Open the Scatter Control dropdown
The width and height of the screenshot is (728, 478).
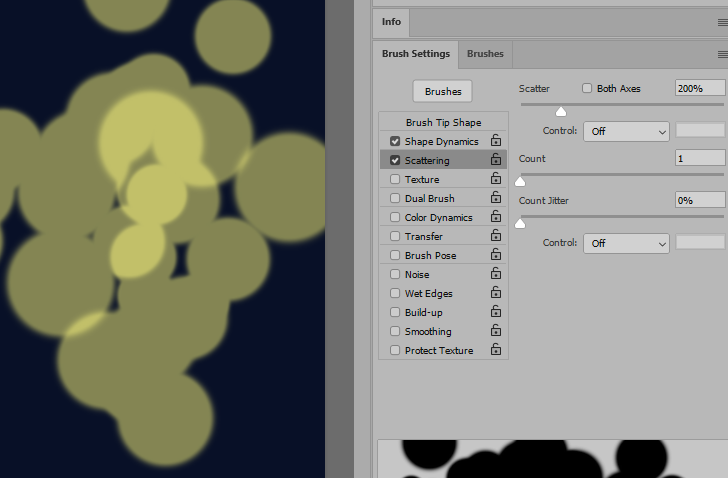tap(626, 132)
